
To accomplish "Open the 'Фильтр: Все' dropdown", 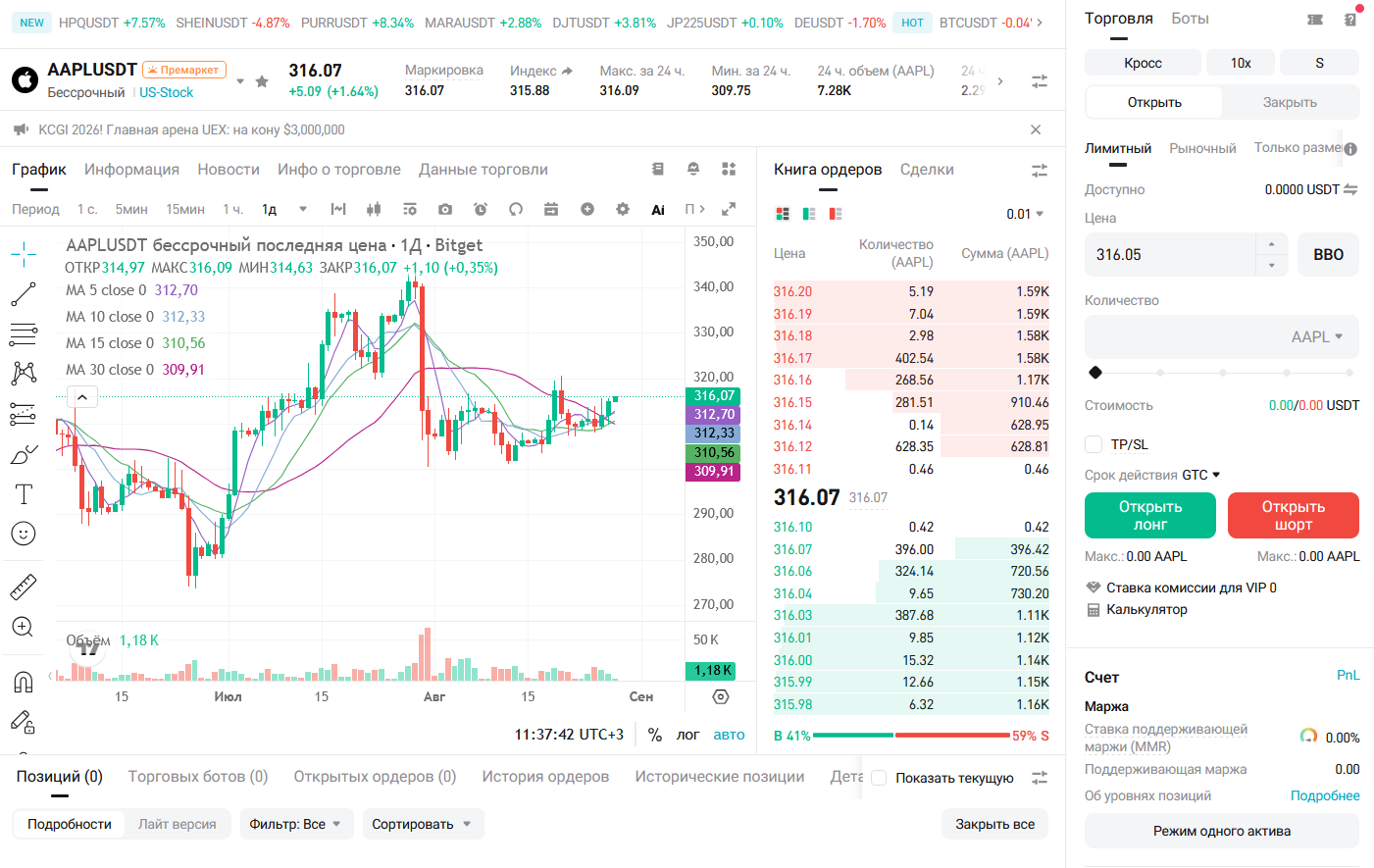I will 295,824.
